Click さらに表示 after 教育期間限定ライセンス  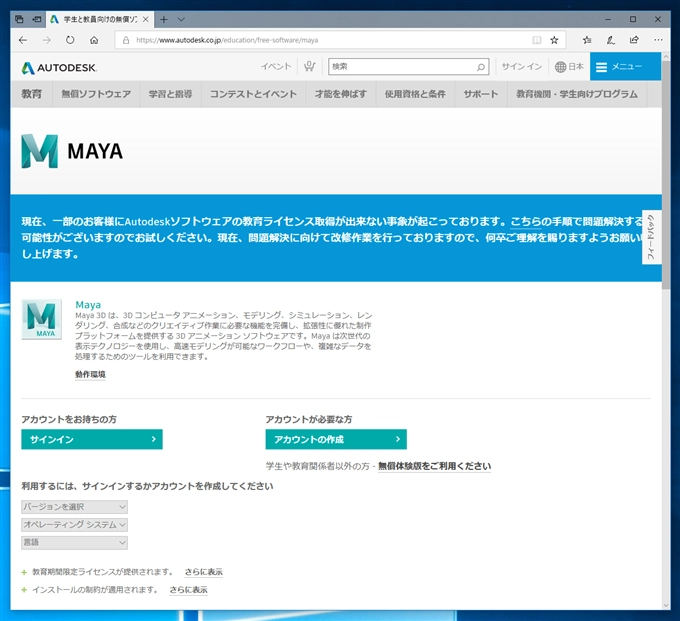pyautogui.click(x=203, y=572)
